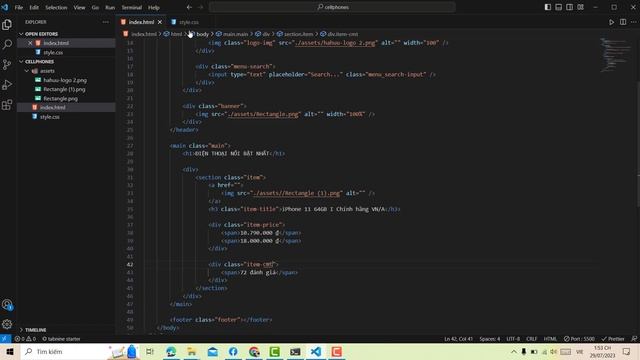Open the Help menu
This screenshot has height=360, width=640.
(153, 7)
